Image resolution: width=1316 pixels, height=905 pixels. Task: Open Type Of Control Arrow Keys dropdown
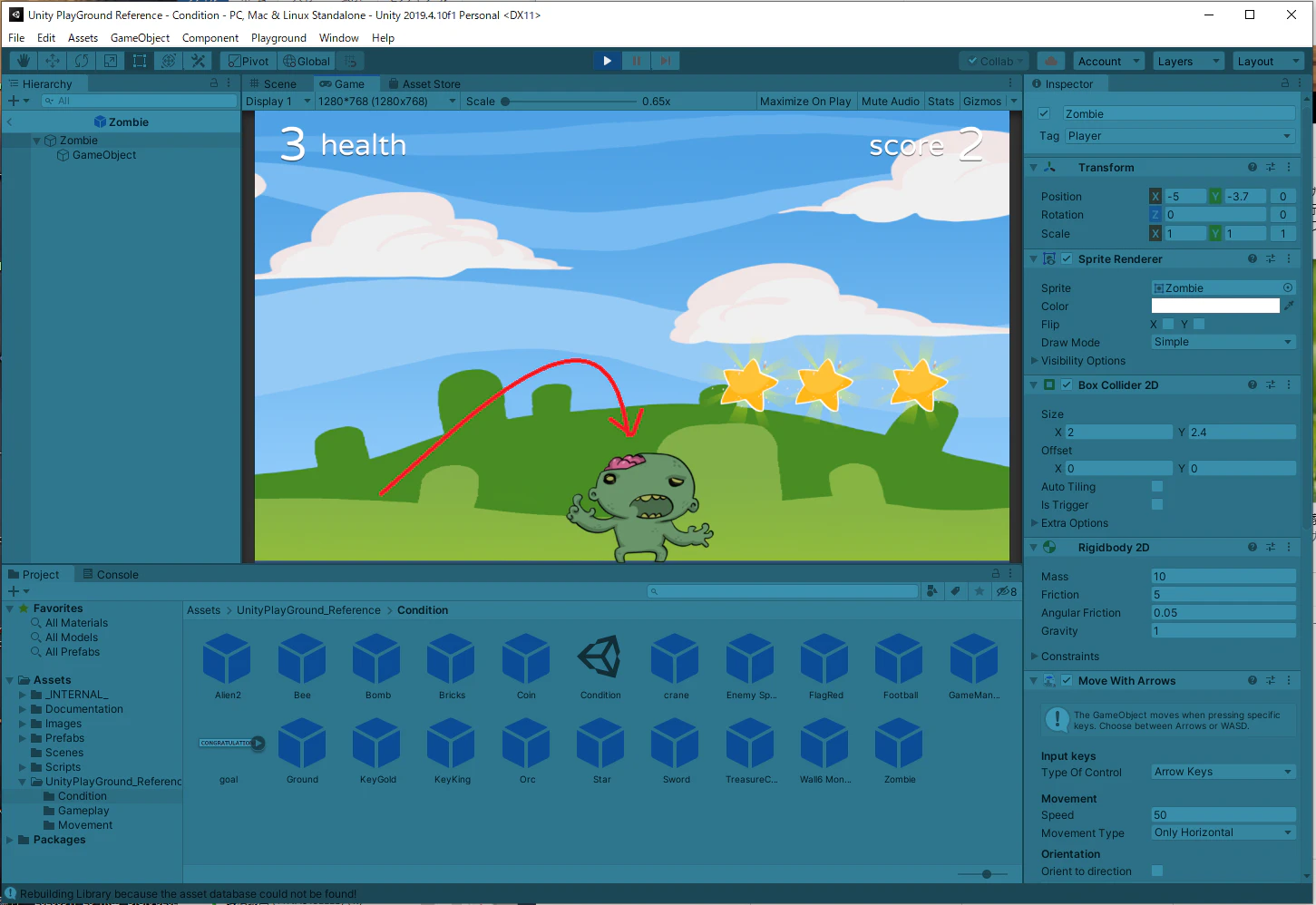pos(1223,772)
